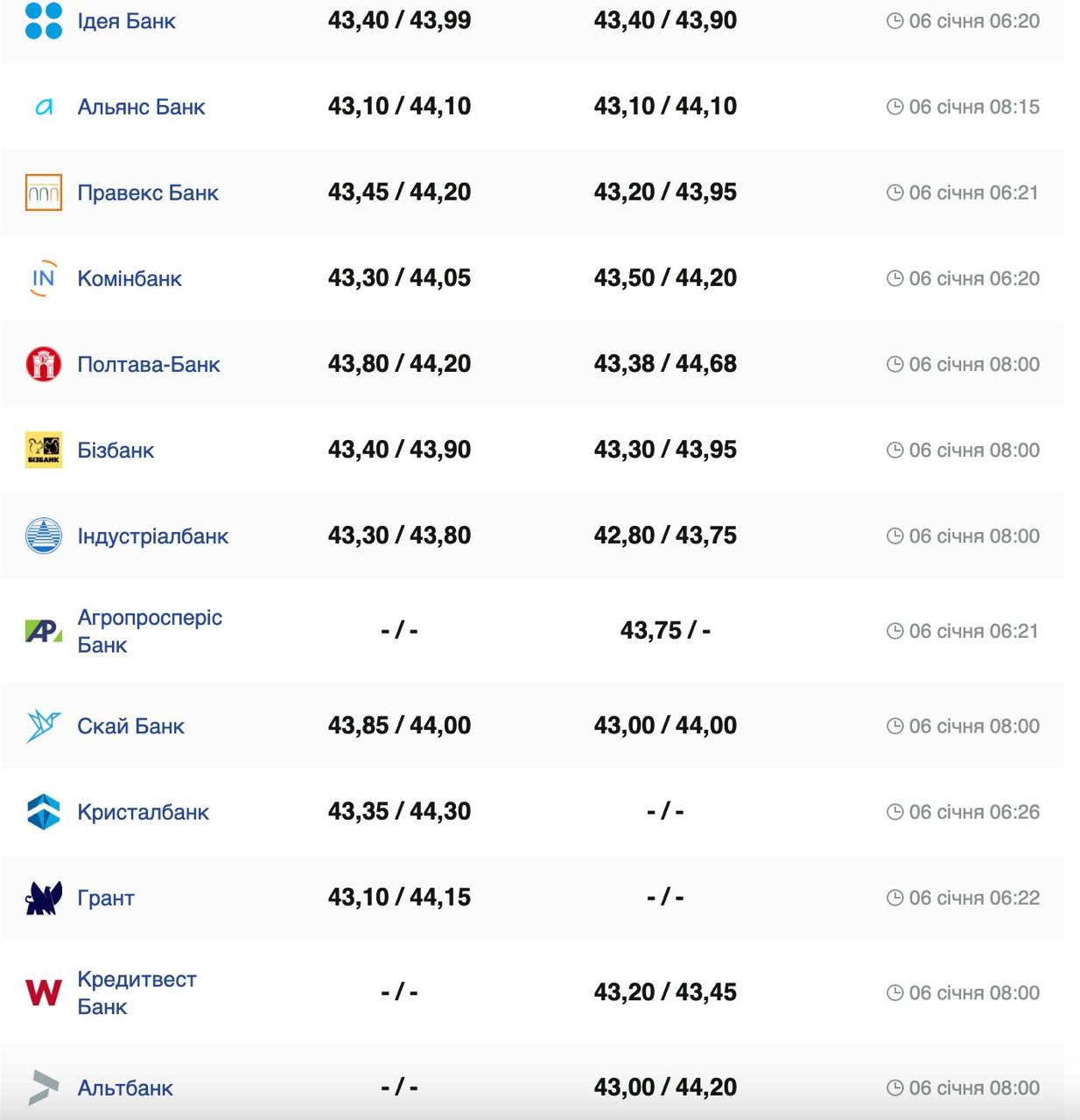Click the Грант bank dark logo
Image resolution: width=1080 pixels, height=1120 pixels.
tap(44, 898)
